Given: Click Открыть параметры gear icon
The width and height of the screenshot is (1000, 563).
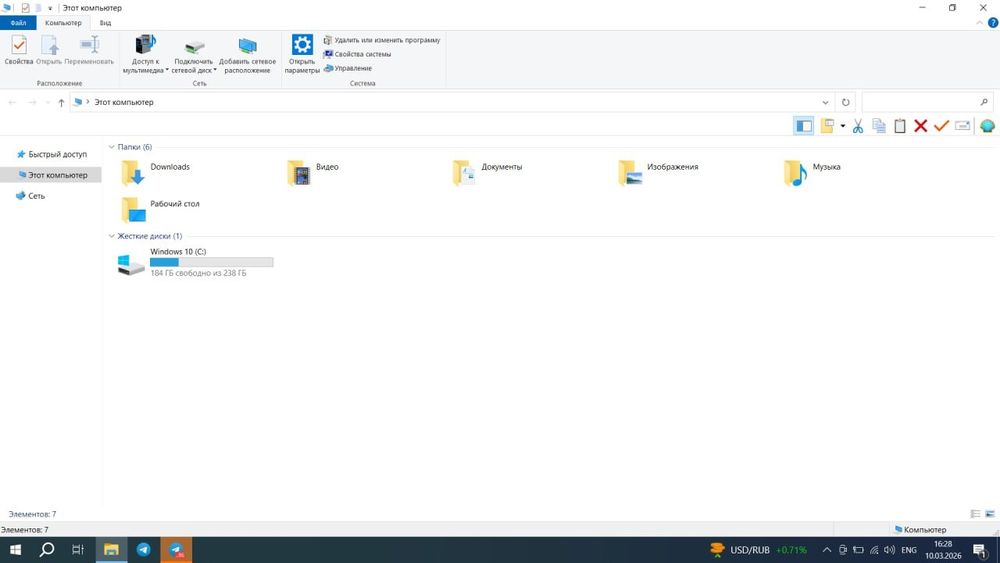Looking at the screenshot, I should (302, 45).
